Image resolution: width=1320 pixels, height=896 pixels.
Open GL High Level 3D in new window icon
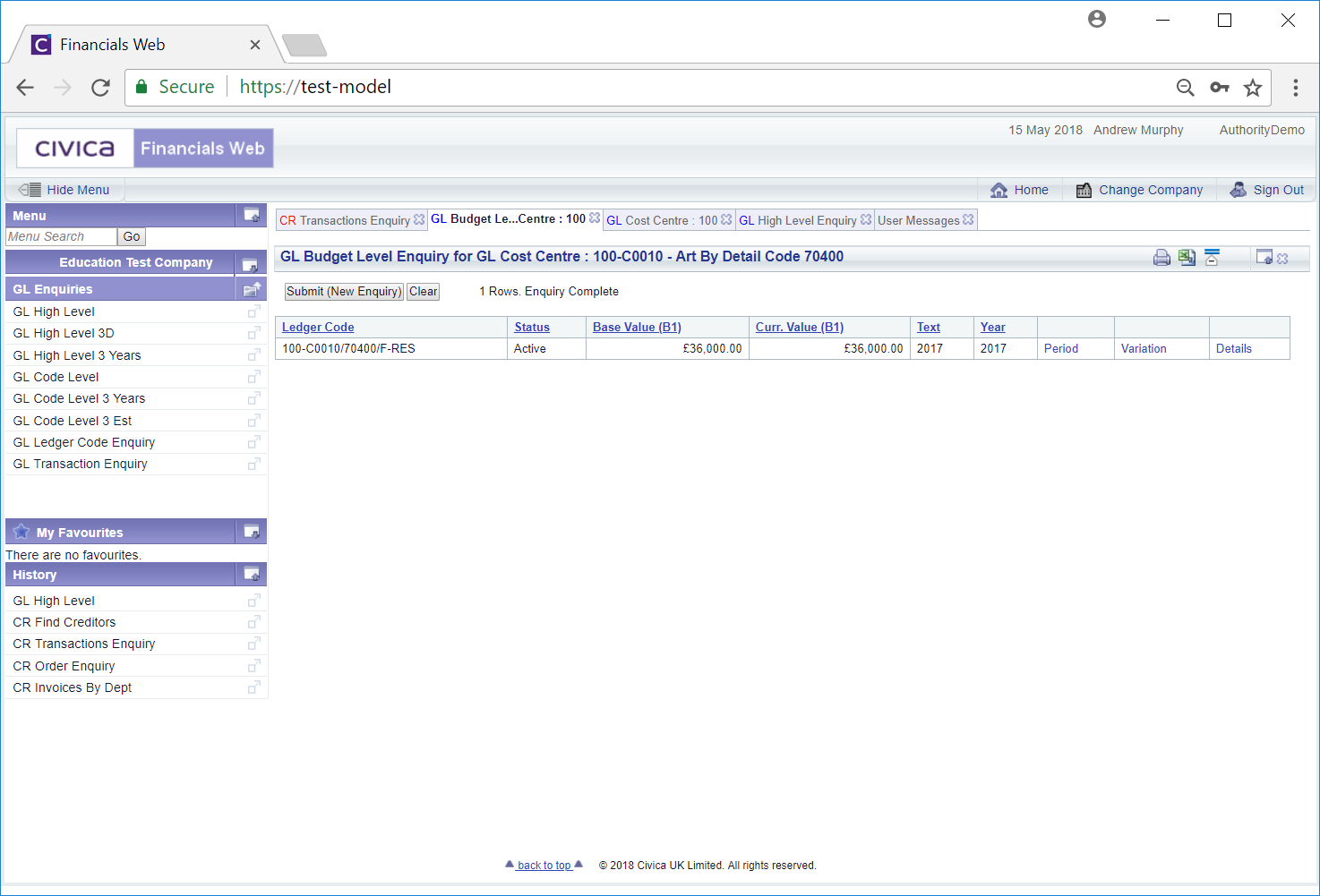coord(254,333)
